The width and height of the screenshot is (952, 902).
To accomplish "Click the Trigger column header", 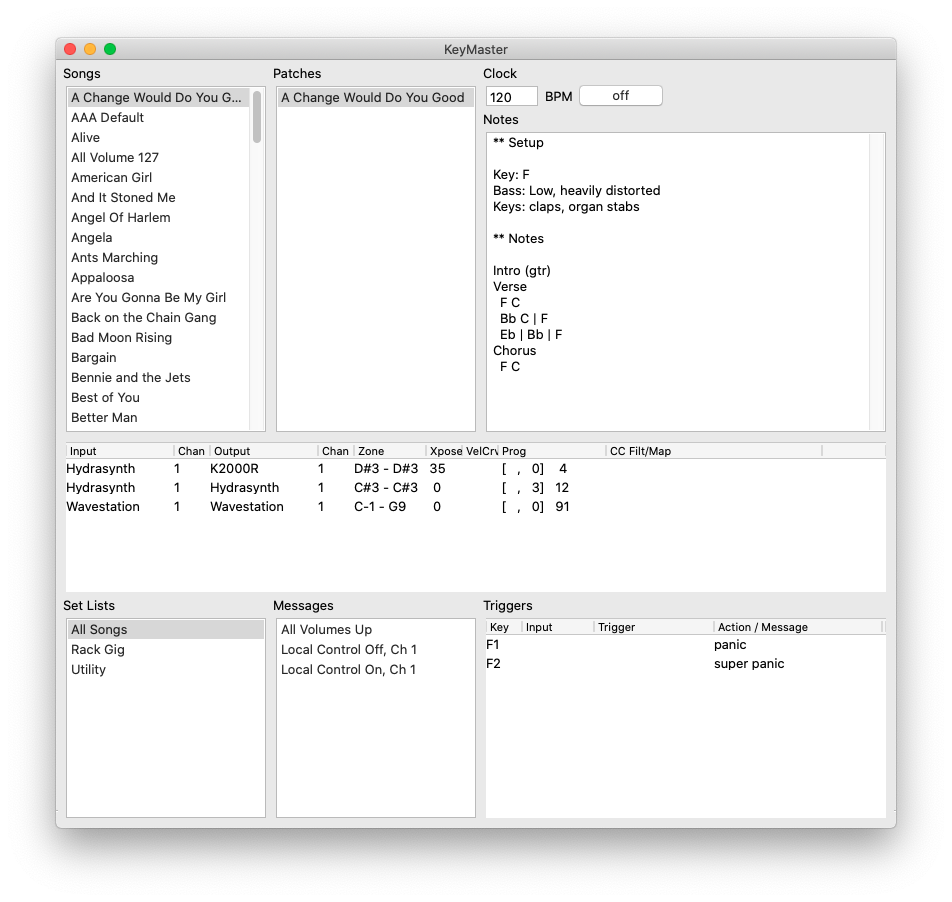I will point(653,627).
